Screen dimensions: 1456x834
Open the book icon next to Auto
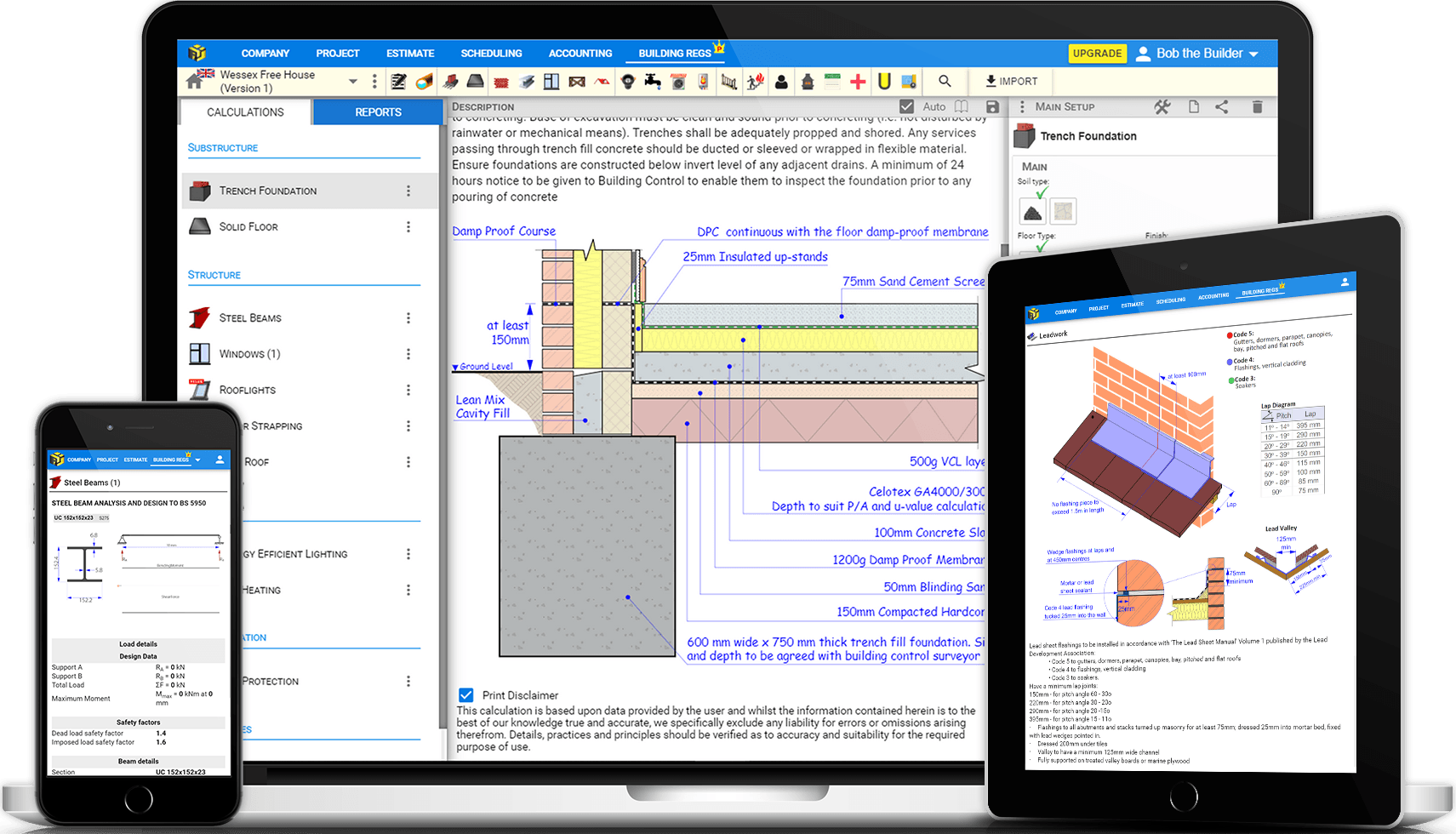click(962, 106)
